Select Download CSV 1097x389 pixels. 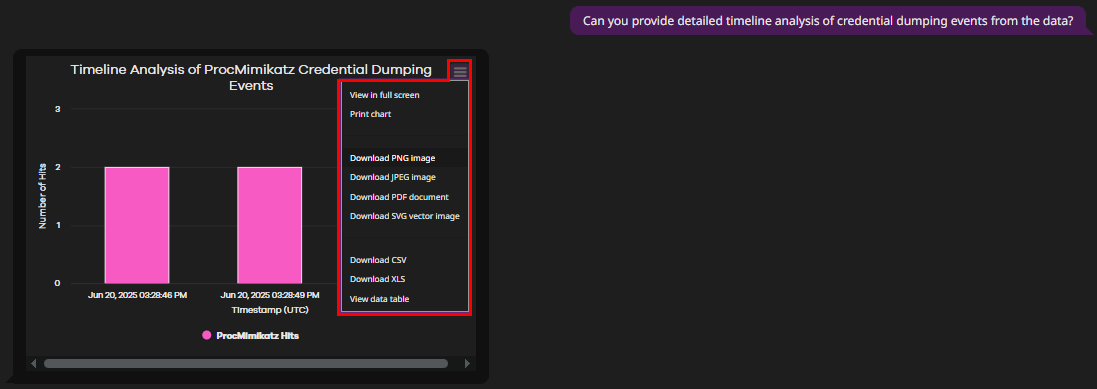click(x=378, y=260)
